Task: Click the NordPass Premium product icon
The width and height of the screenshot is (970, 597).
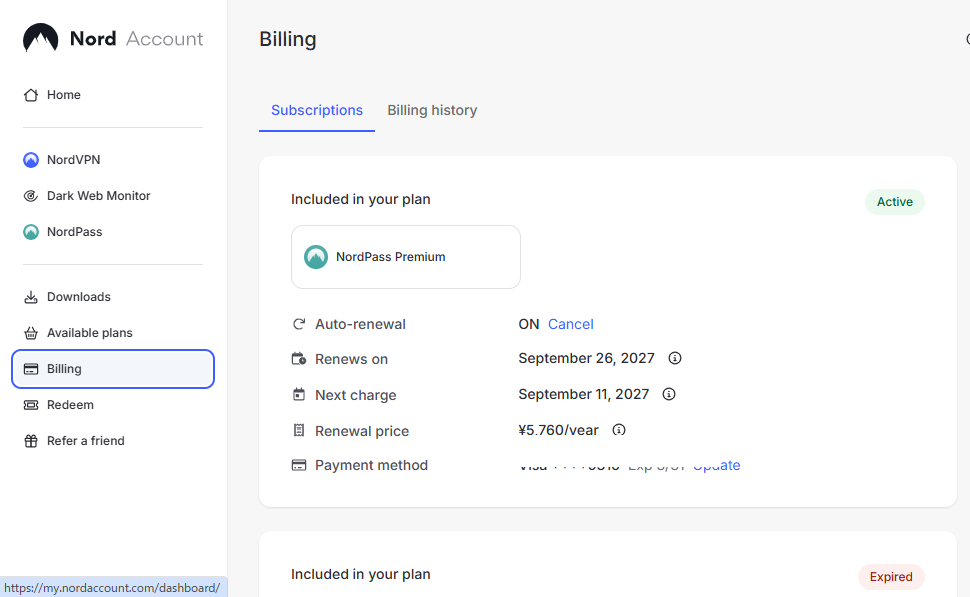Action: 316,257
